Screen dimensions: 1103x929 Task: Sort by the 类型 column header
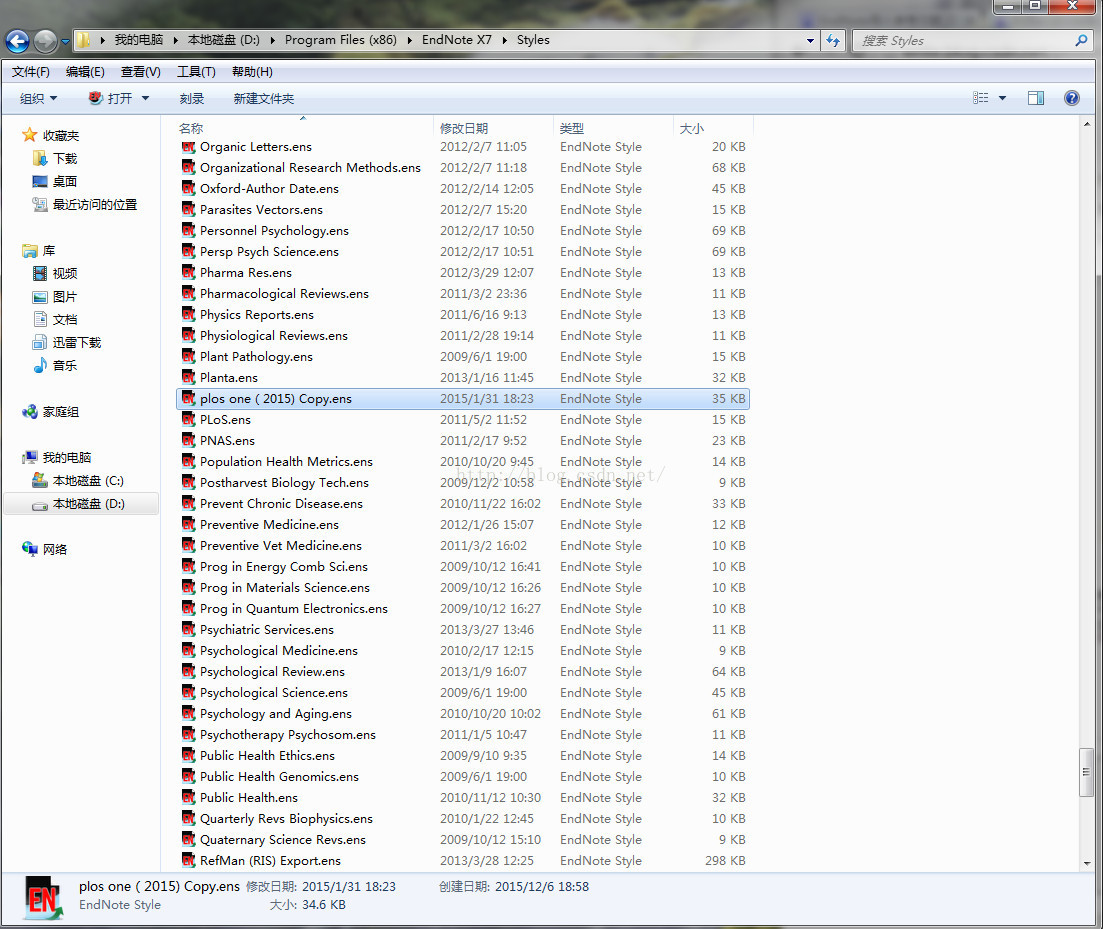click(613, 128)
